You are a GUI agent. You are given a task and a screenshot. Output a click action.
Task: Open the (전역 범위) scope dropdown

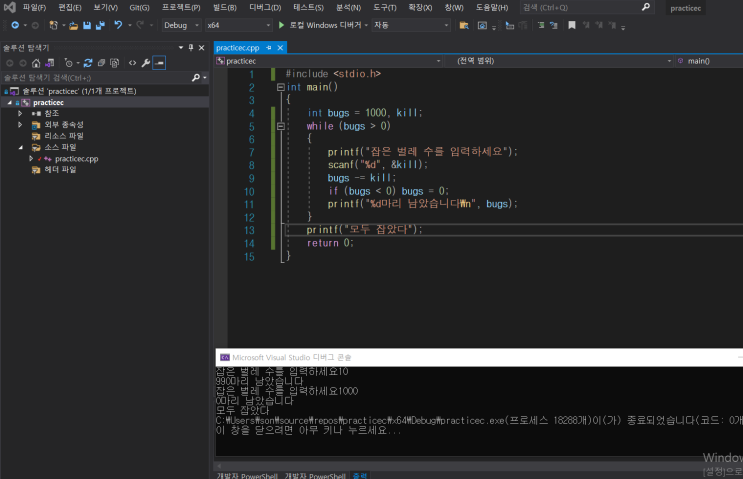click(x=559, y=61)
